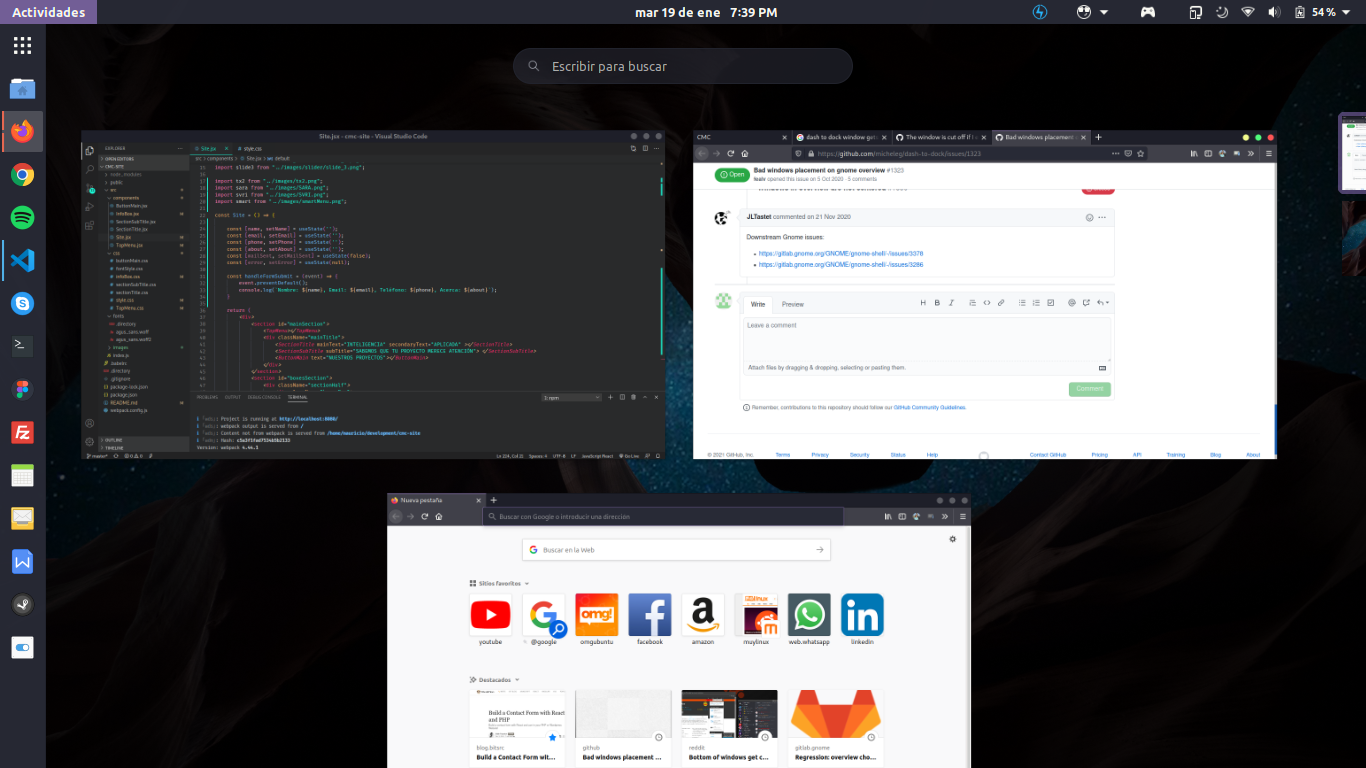The width and height of the screenshot is (1366, 768).
Task: Select TopMenu.jsx file in VS Code Explorer
Action: pos(130,245)
